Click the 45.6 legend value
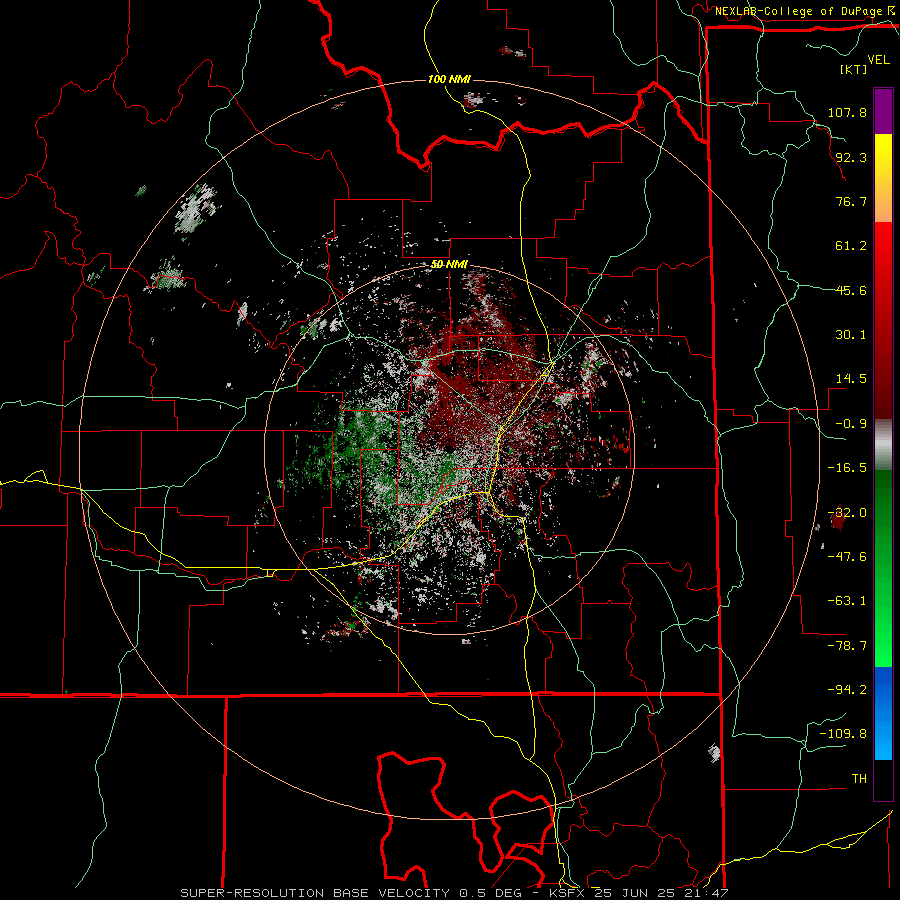Viewport: 900px width, 900px height. tap(851, 290)
